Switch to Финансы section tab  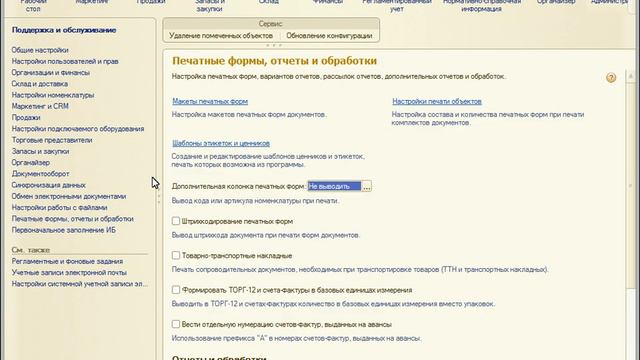coord(327,2)
